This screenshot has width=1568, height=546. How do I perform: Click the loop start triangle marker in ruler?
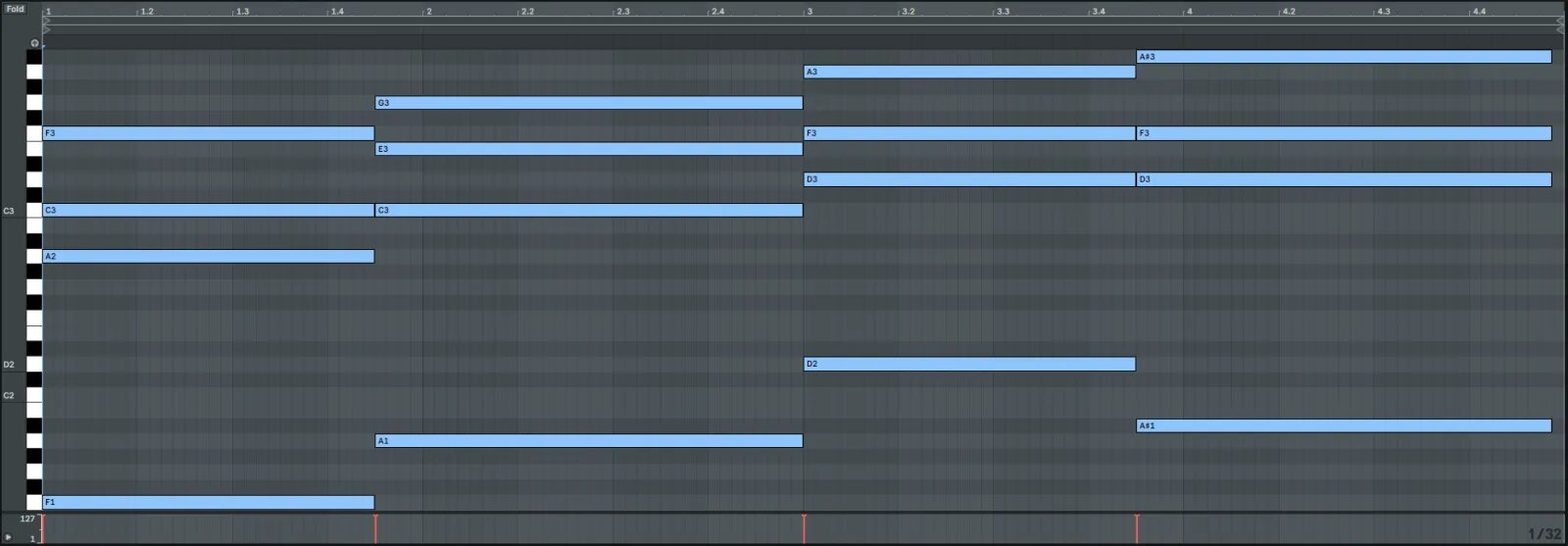[47, 20]
